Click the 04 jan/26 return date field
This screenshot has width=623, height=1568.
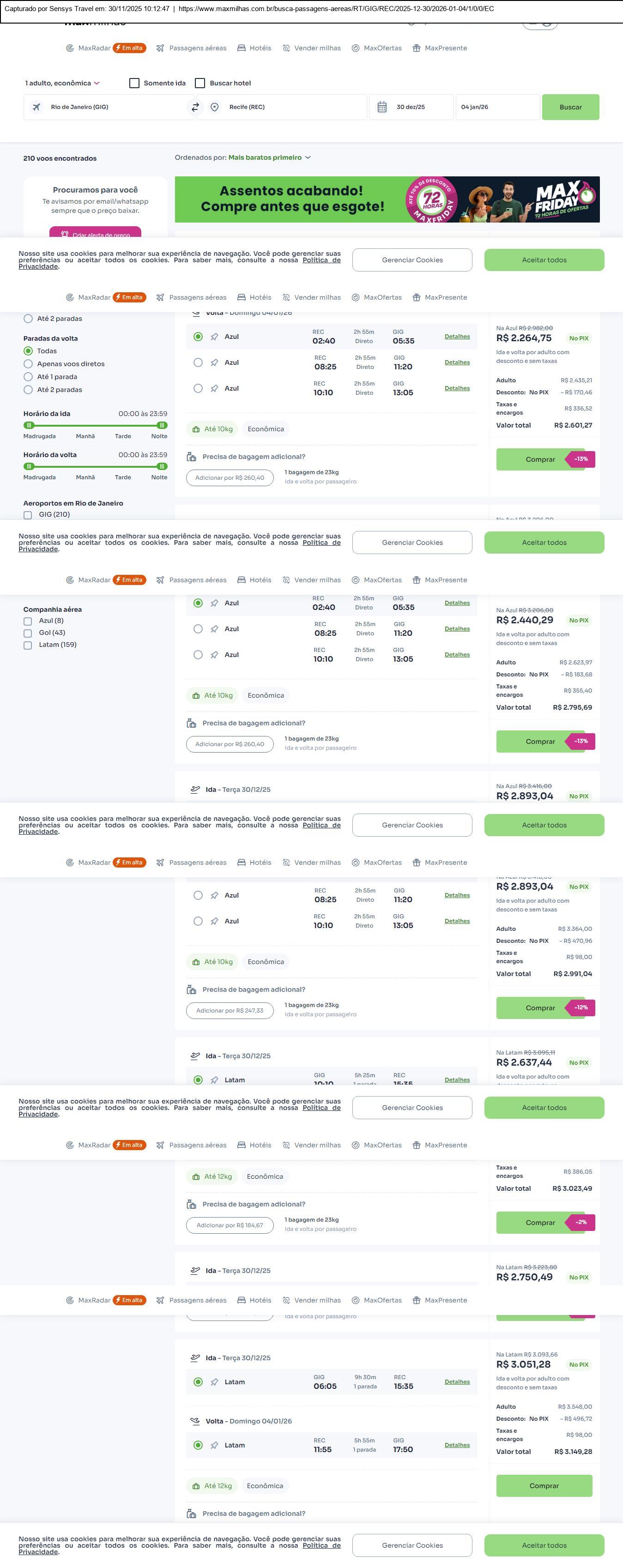pos(496,107)
